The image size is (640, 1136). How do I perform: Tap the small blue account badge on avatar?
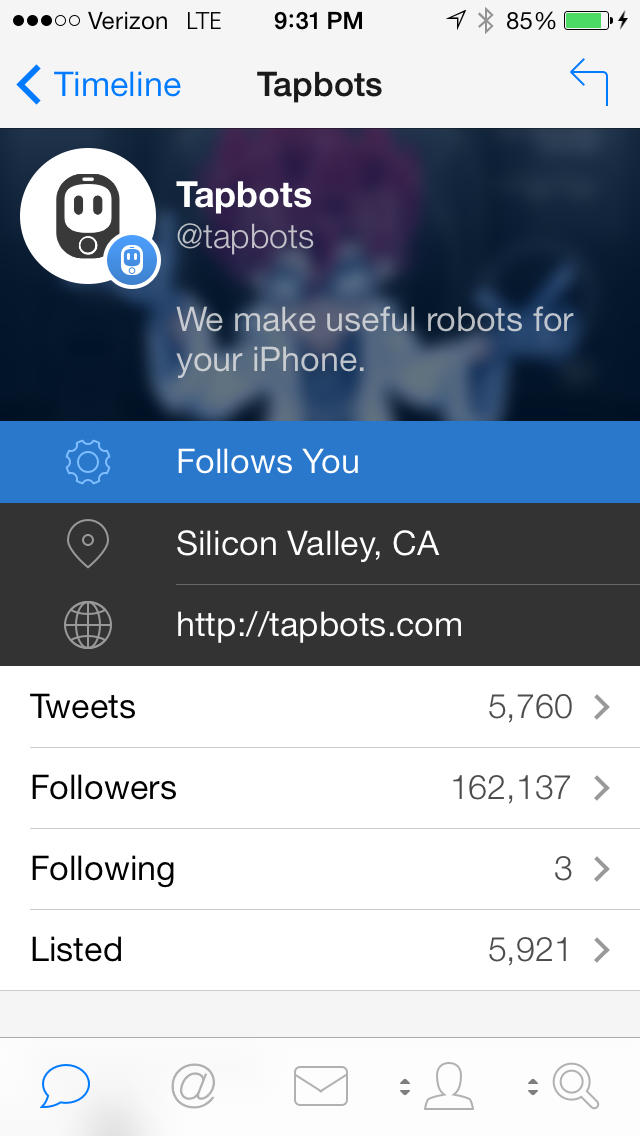[133, 262]
